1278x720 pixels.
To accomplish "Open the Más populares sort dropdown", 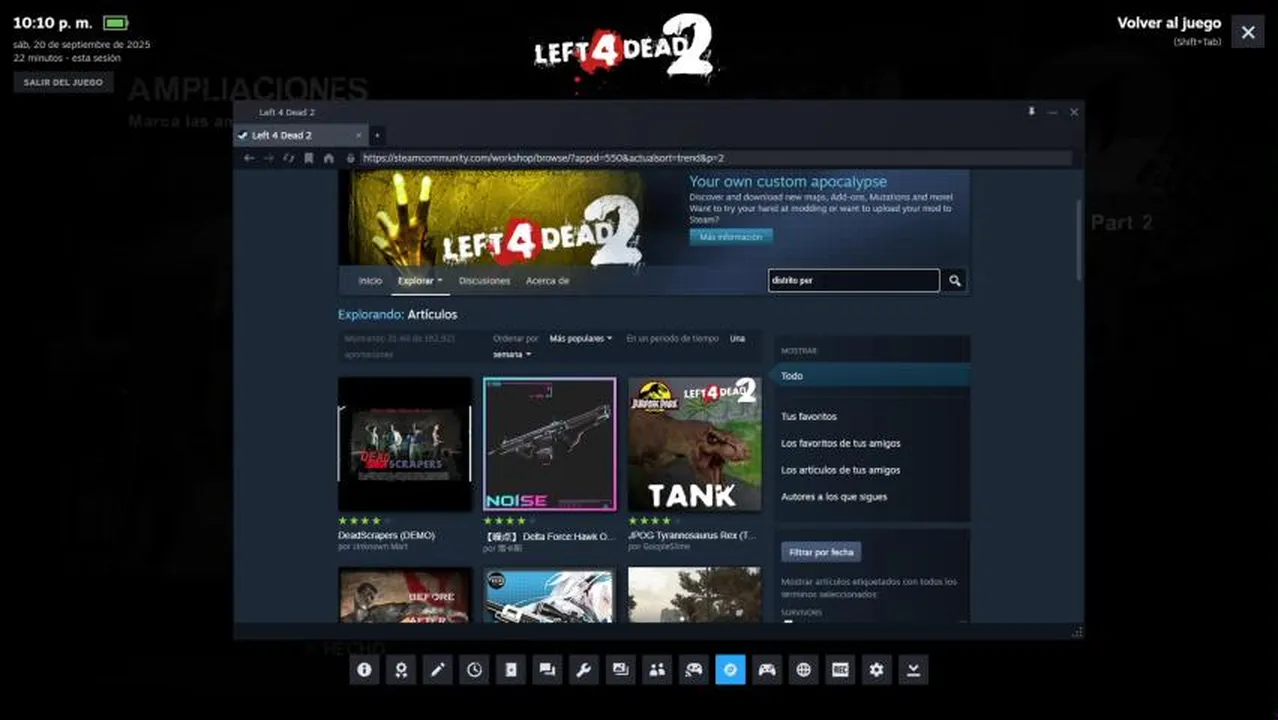I will point(581,339).
